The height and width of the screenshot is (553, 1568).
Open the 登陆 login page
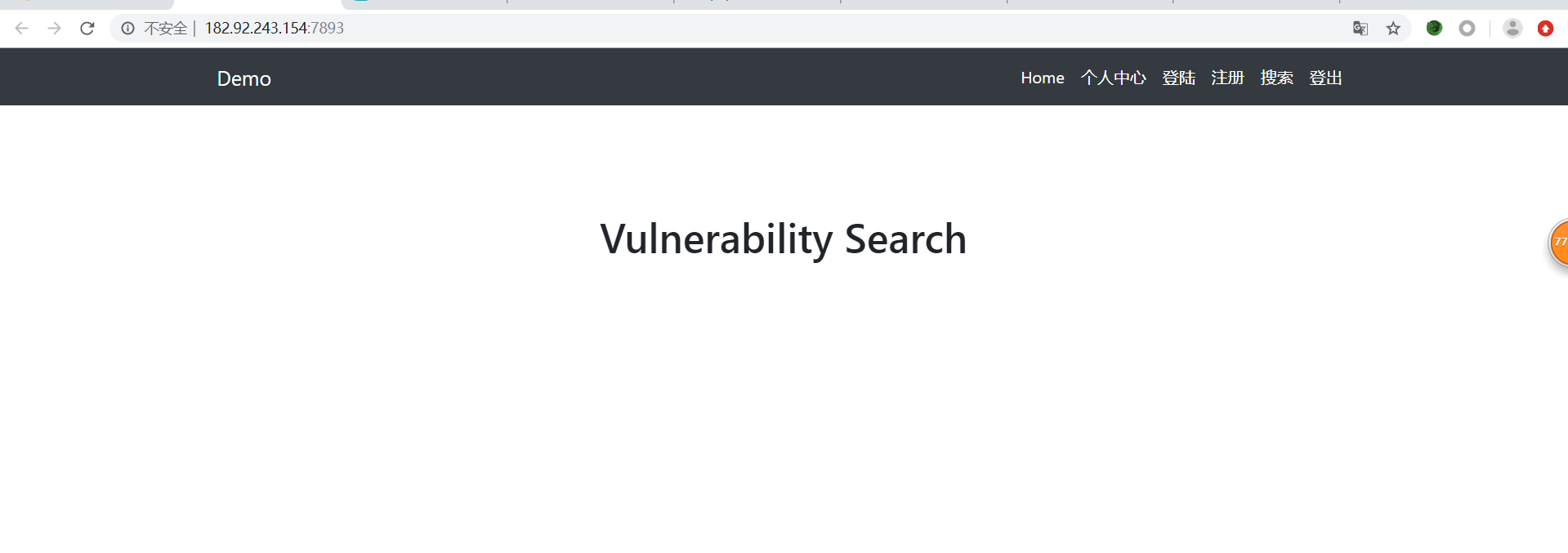(x=1178, y=78)
